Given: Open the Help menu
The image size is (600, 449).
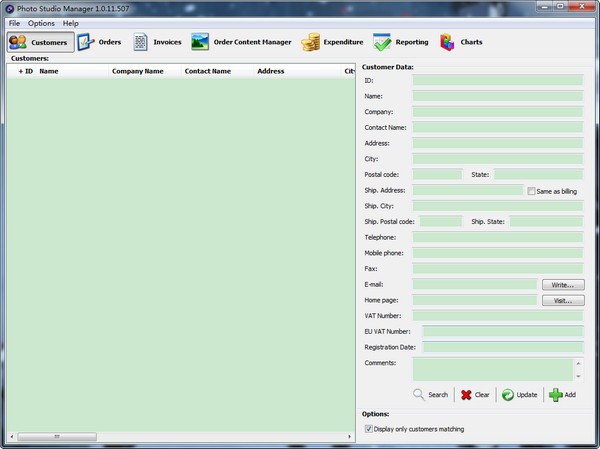Looking at the screenshot, I should 70,23.
